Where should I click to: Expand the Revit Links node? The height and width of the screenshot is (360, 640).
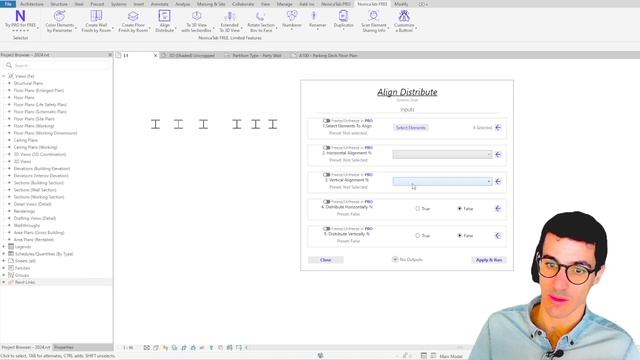[x=4, y=282]
